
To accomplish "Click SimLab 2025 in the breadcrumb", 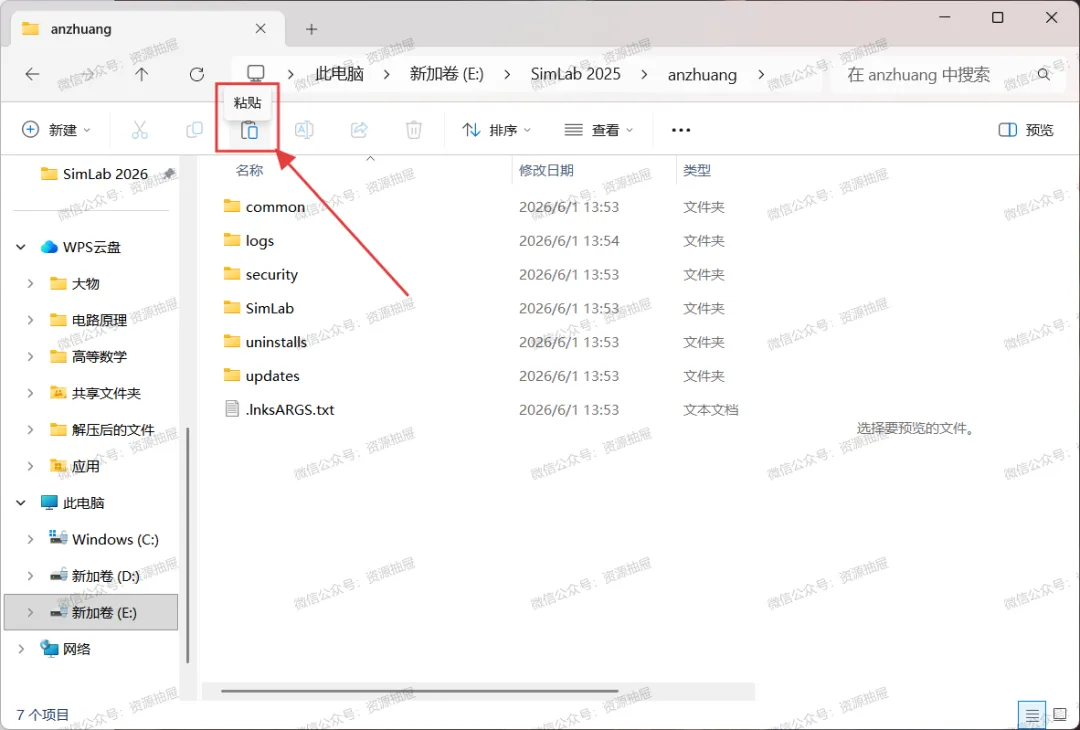I will pos(575,74).
